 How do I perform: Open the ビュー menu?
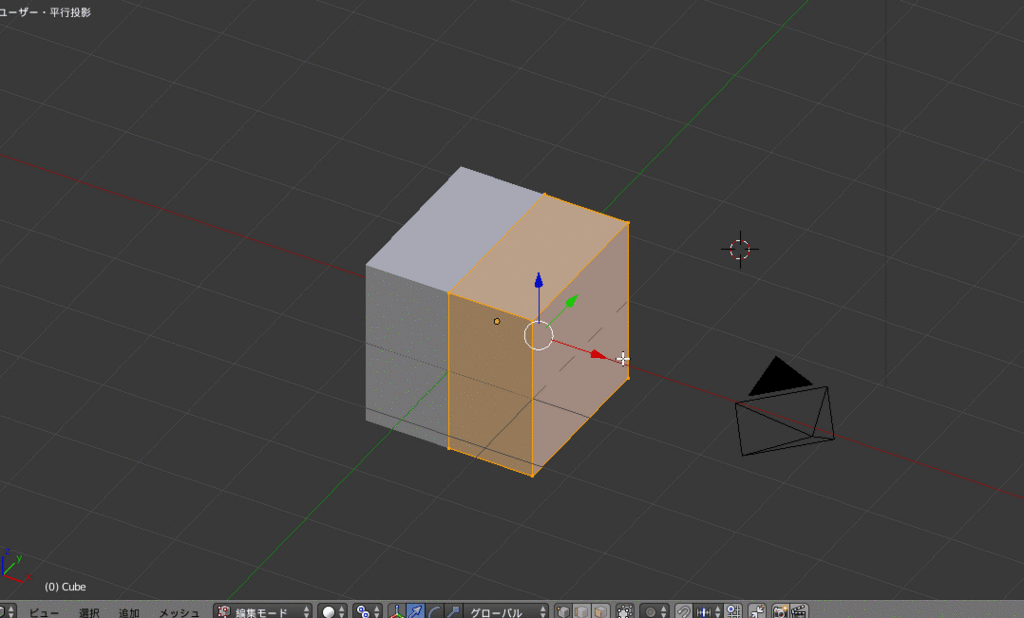44,613
